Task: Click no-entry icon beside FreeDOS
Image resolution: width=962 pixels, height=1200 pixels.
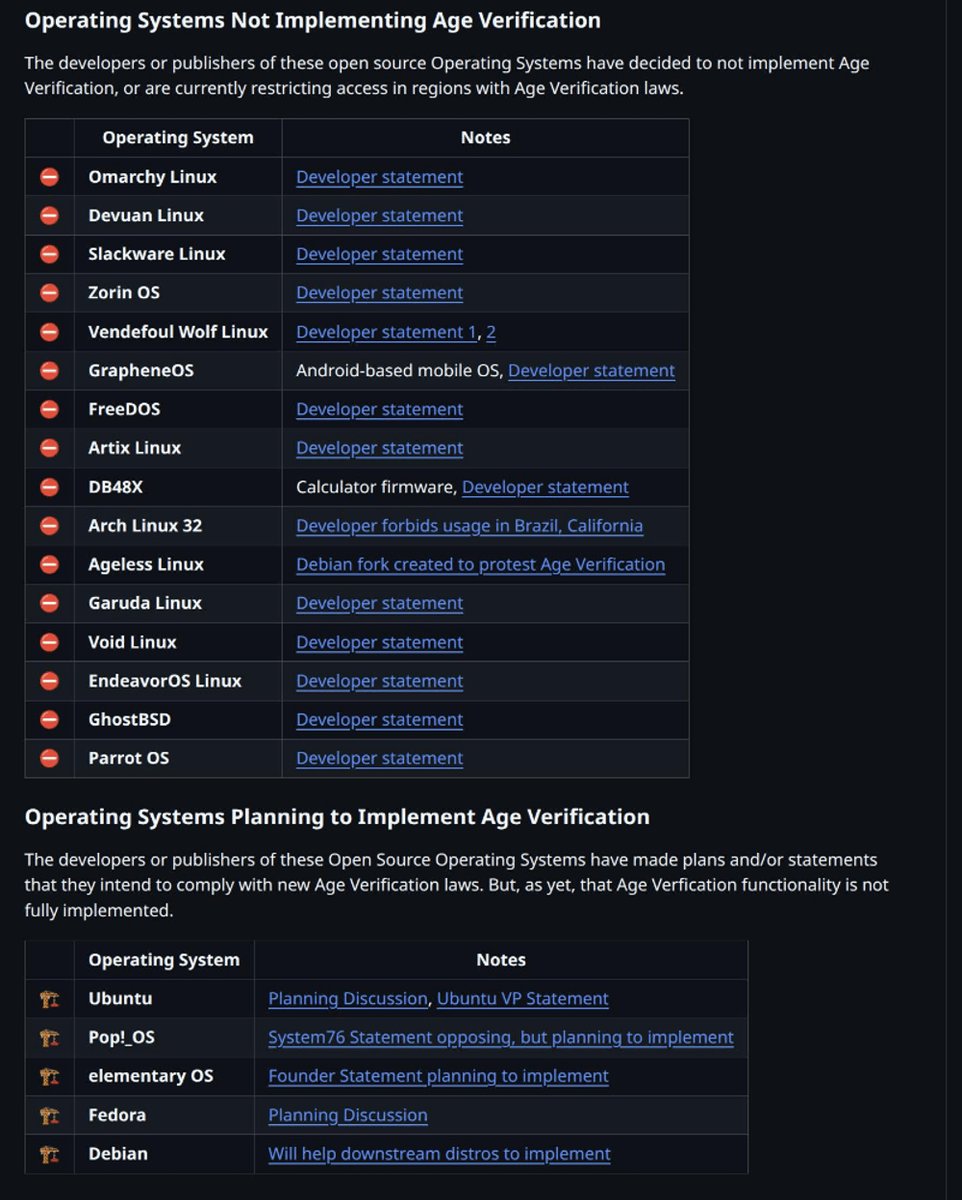Action: click(x=49, y=410)
